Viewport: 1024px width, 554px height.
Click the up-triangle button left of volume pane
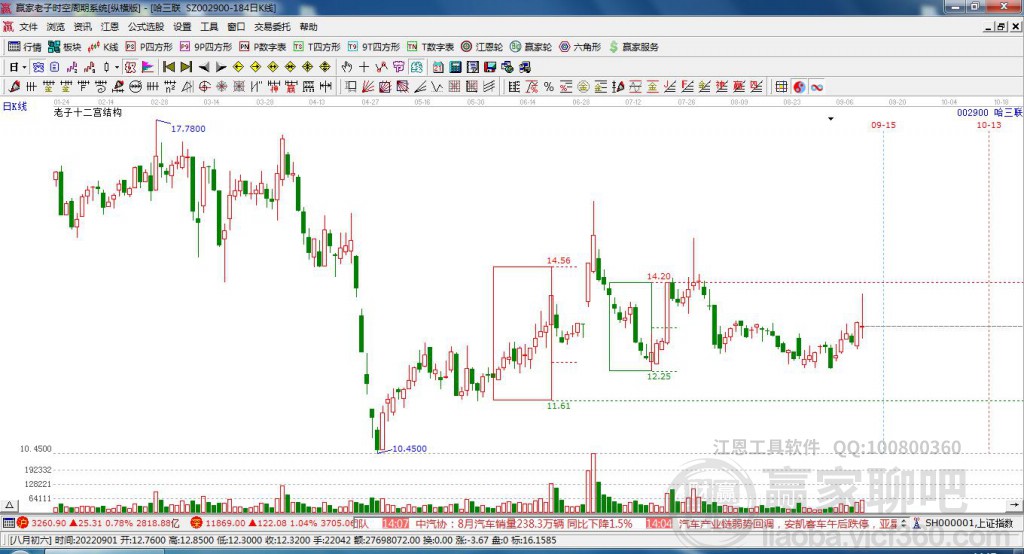click(x=9, y=505)
